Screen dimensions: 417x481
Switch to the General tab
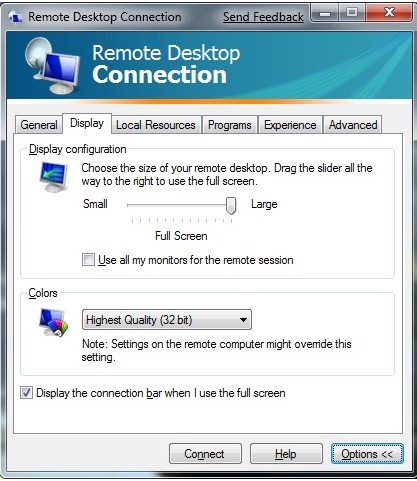point(39,125)
